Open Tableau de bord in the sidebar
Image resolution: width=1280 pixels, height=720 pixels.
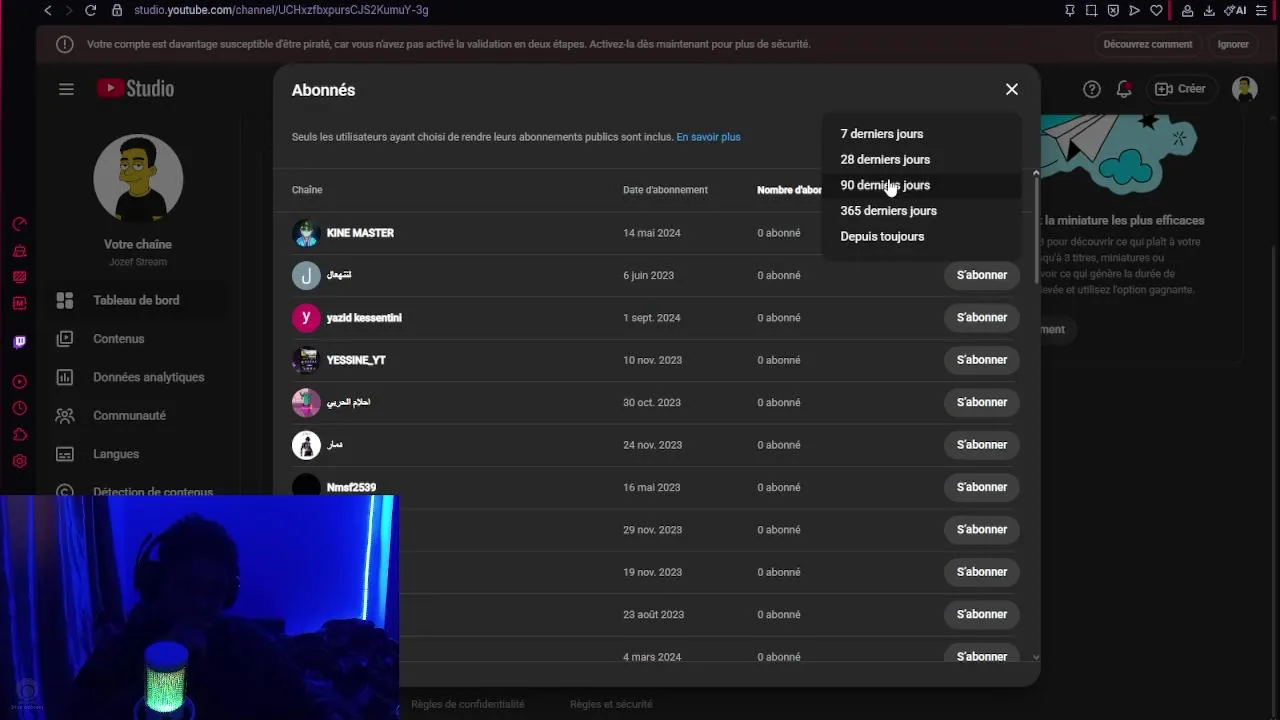pyautogui.click(x=138, y=300)
